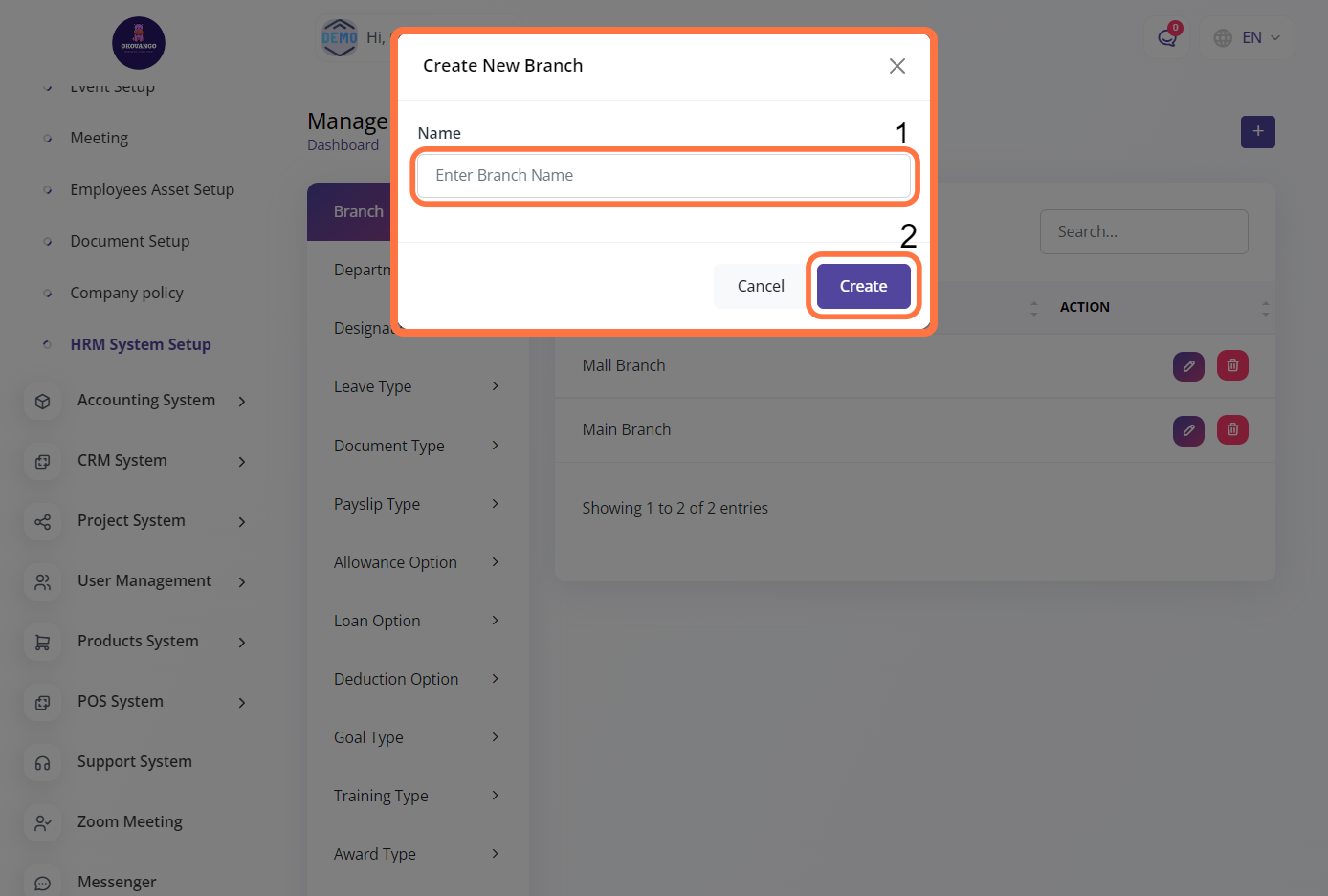1328x896 pixels.
Task: Open the Payslip Type tab
Action: (377, 504)
